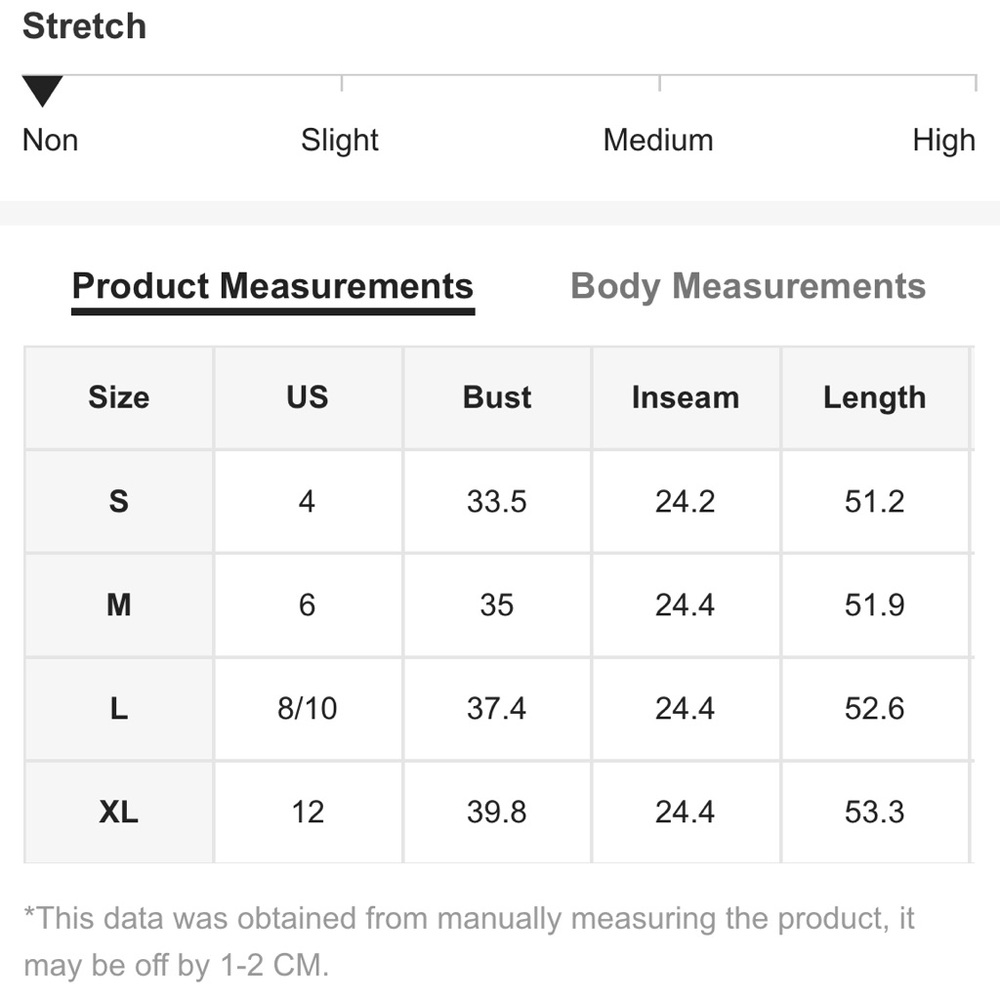Screen dimensions: 1000x1000
Task: Click the Length column header
Action: pyautogui.click(x=874, y=398)
